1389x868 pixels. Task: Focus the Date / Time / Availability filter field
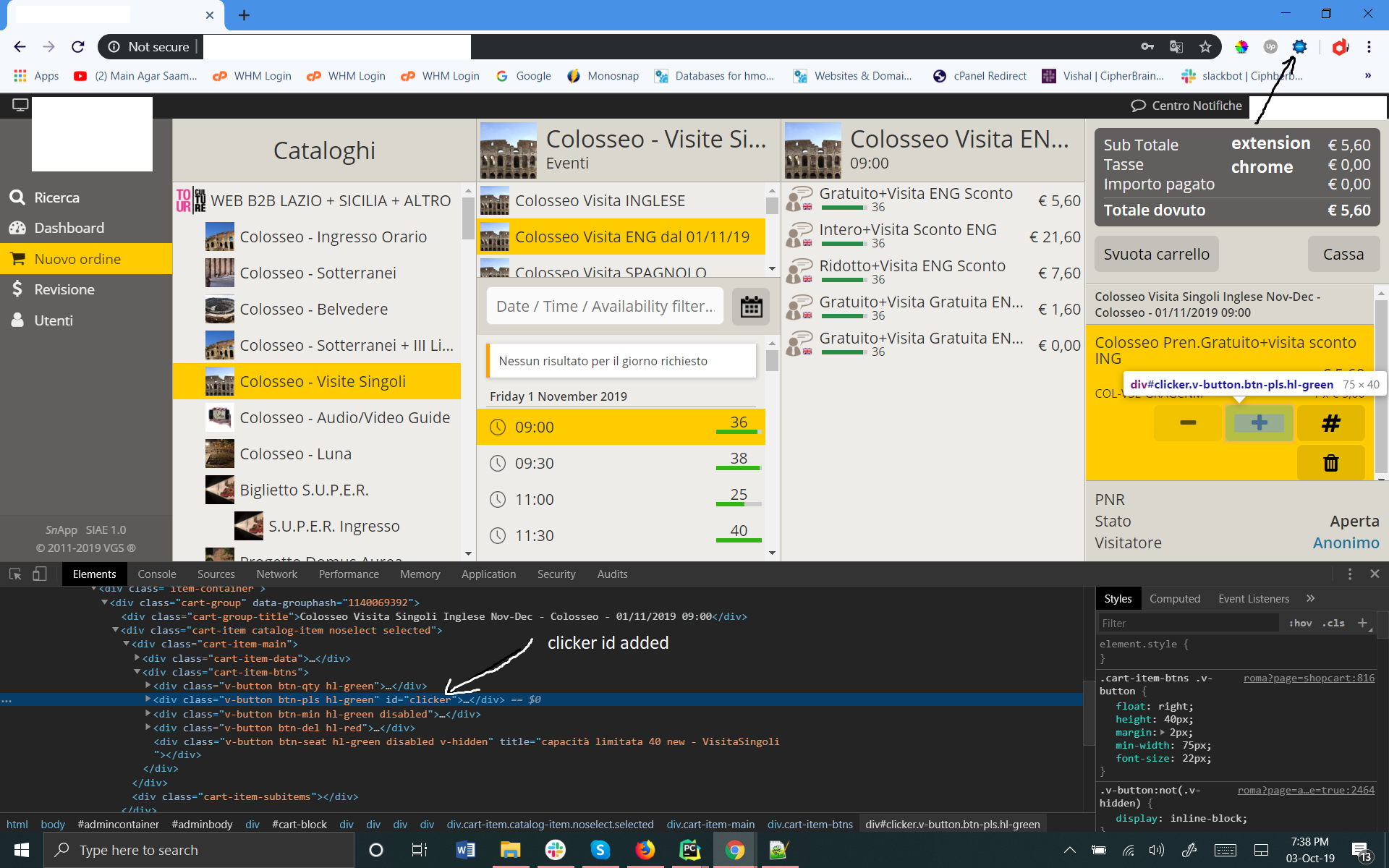(605, 307)
